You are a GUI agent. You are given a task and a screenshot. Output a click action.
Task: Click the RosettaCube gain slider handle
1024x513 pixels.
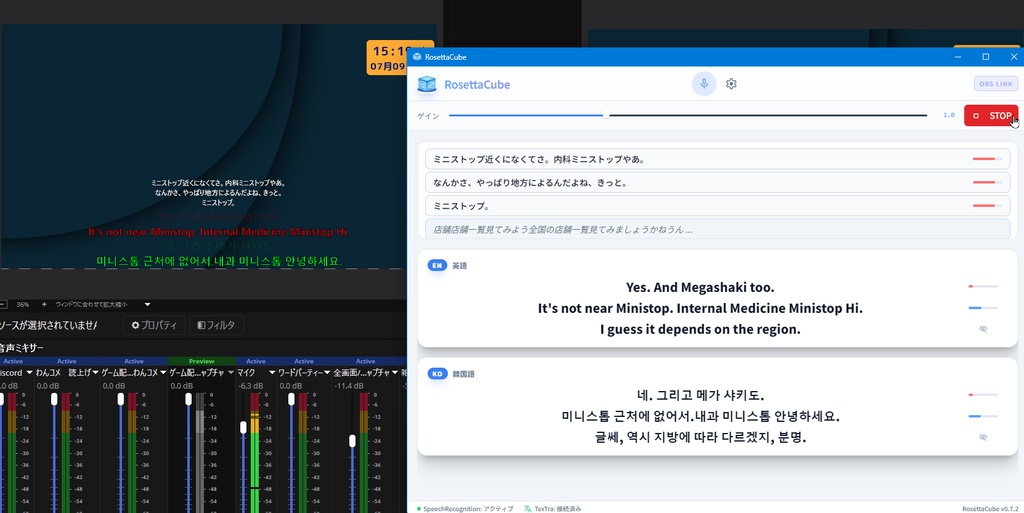click(607, 116)
